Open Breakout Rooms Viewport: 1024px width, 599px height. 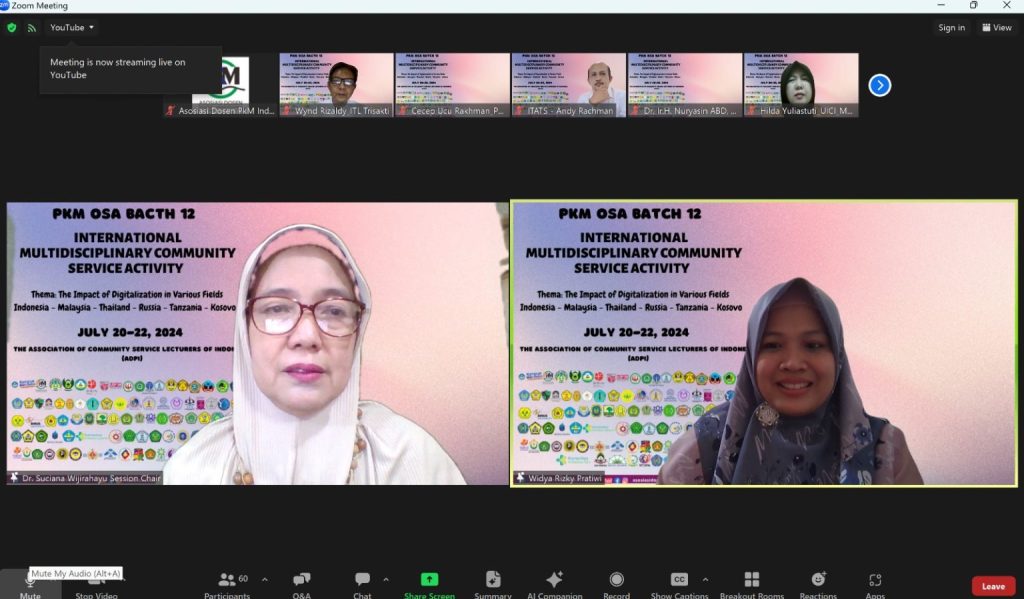point(751,583)
